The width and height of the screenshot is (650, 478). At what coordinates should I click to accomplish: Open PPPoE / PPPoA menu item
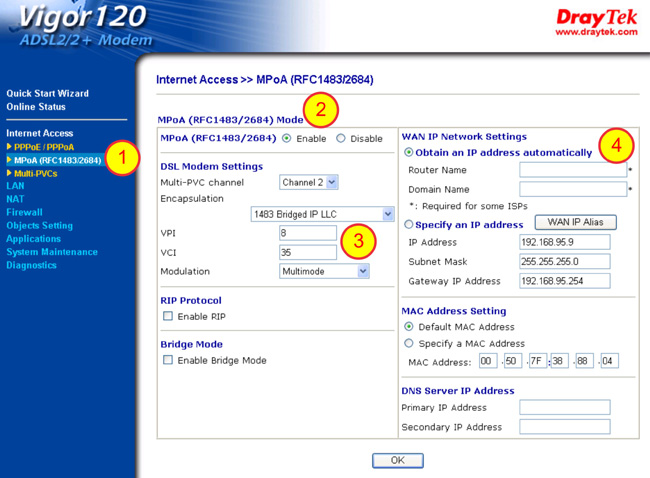(x=43, y=147)
